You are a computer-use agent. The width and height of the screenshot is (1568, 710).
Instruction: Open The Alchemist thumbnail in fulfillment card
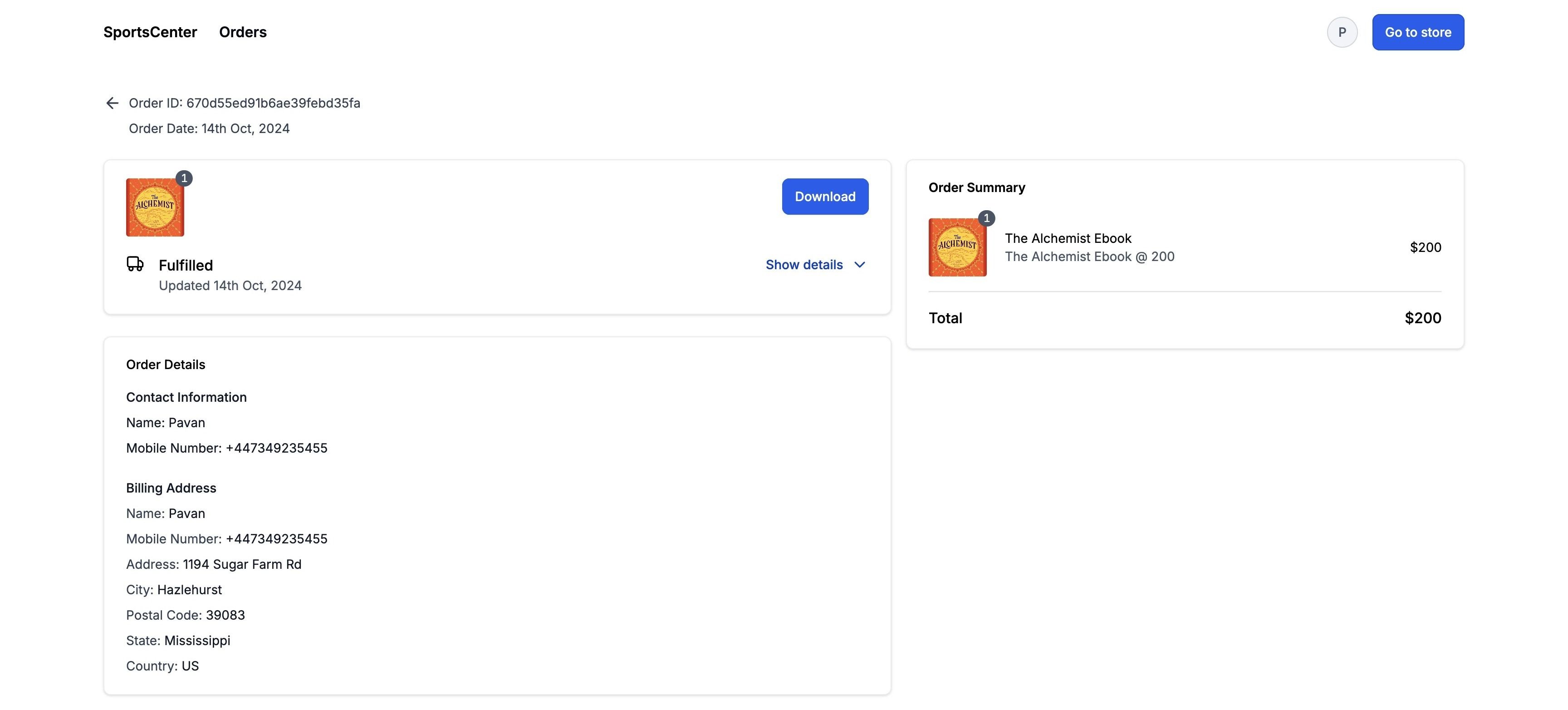[155, 207]
